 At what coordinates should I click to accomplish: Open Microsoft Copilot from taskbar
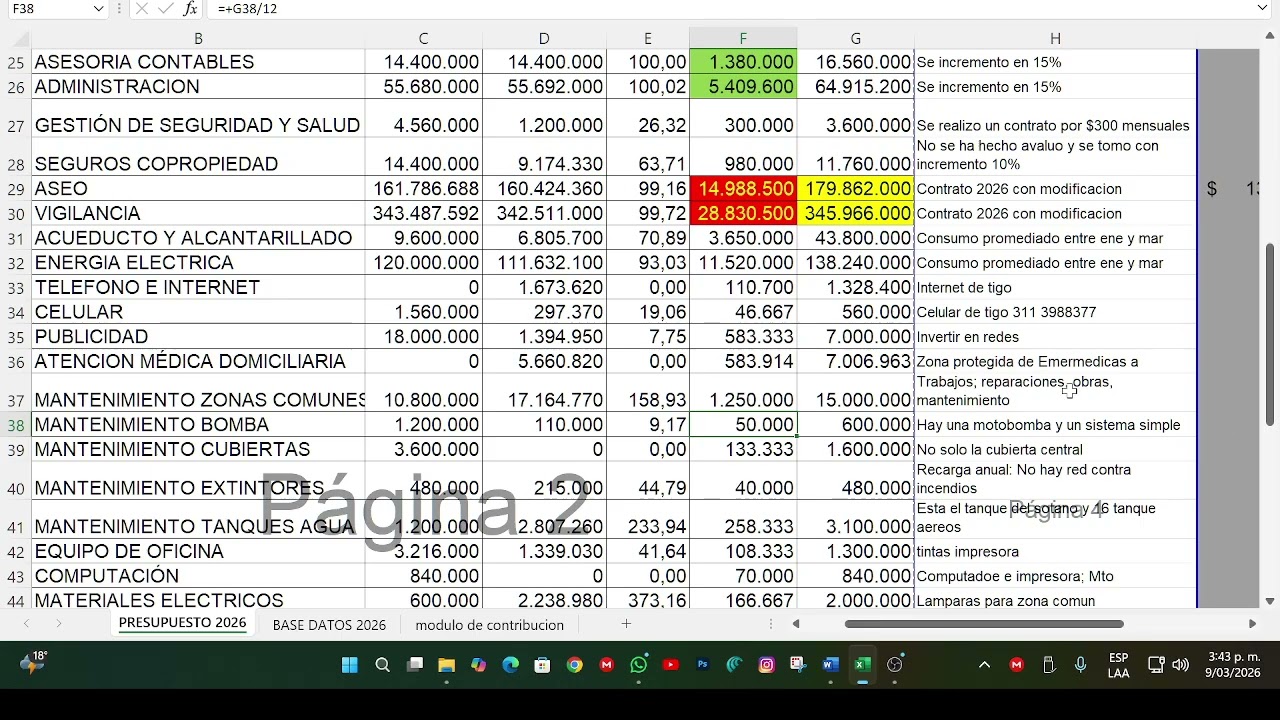click(479, 665)
